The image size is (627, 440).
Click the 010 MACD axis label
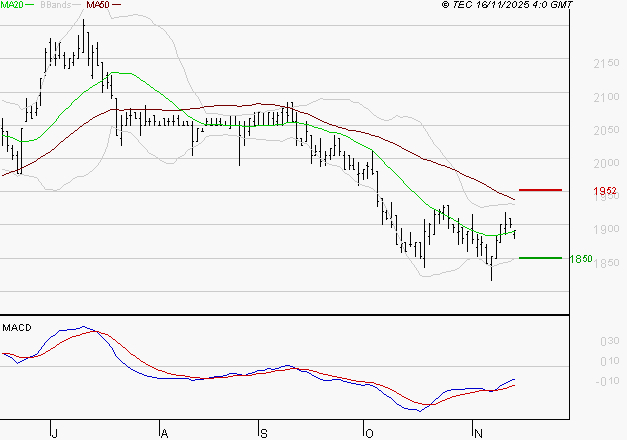coord(610,361)
